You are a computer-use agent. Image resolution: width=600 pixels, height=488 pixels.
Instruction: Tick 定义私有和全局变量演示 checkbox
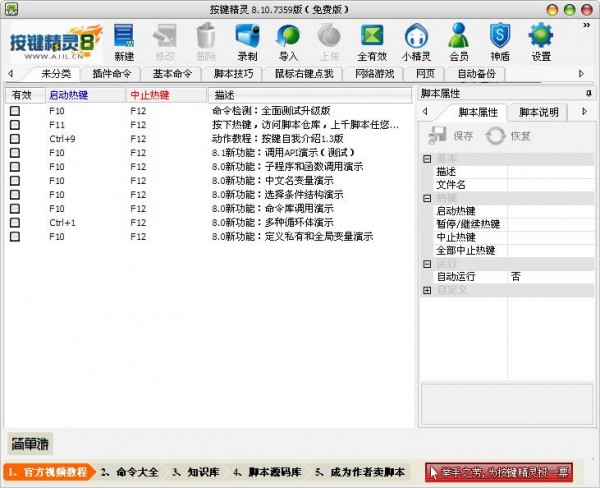coord(15,237)
